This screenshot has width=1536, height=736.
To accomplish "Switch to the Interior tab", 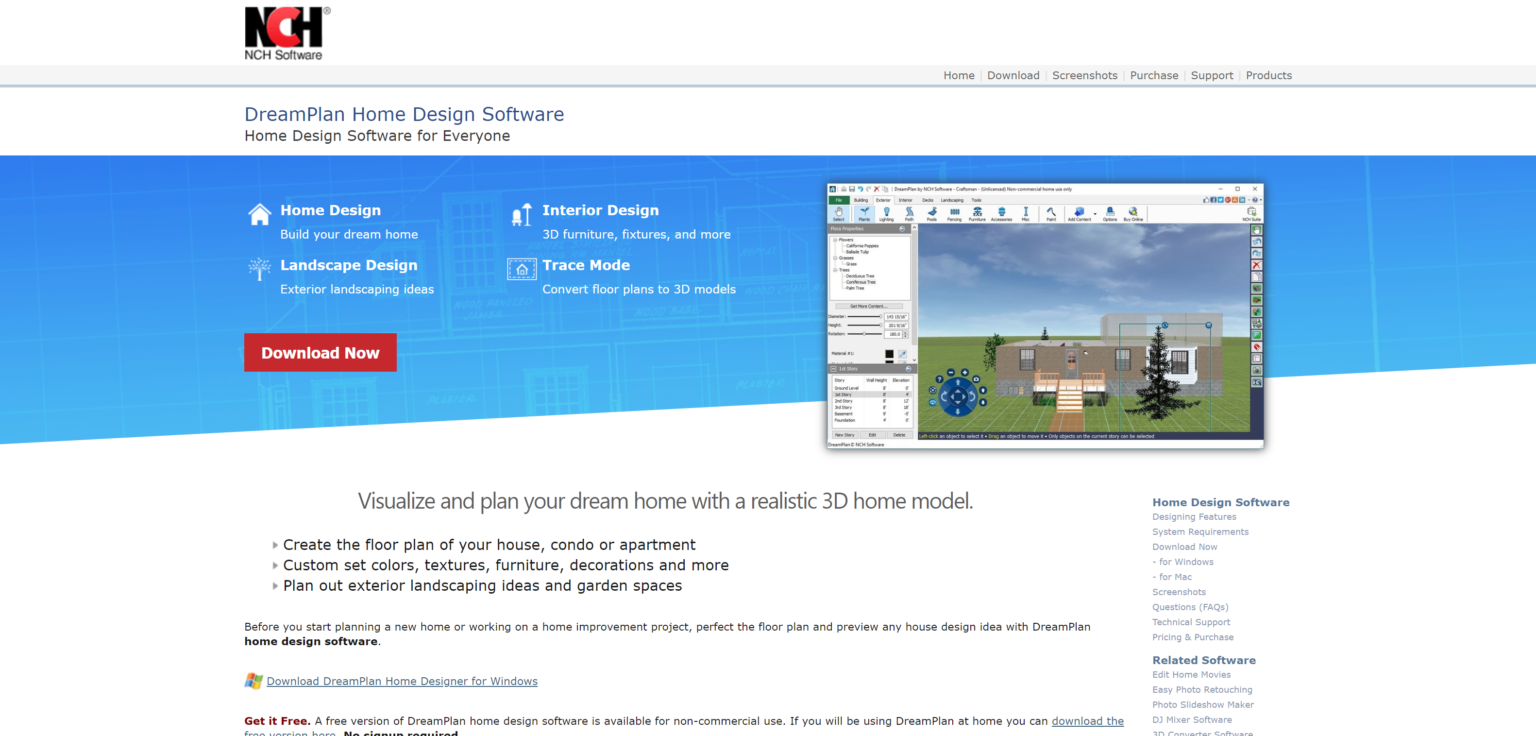I will [x=907, y=200].
